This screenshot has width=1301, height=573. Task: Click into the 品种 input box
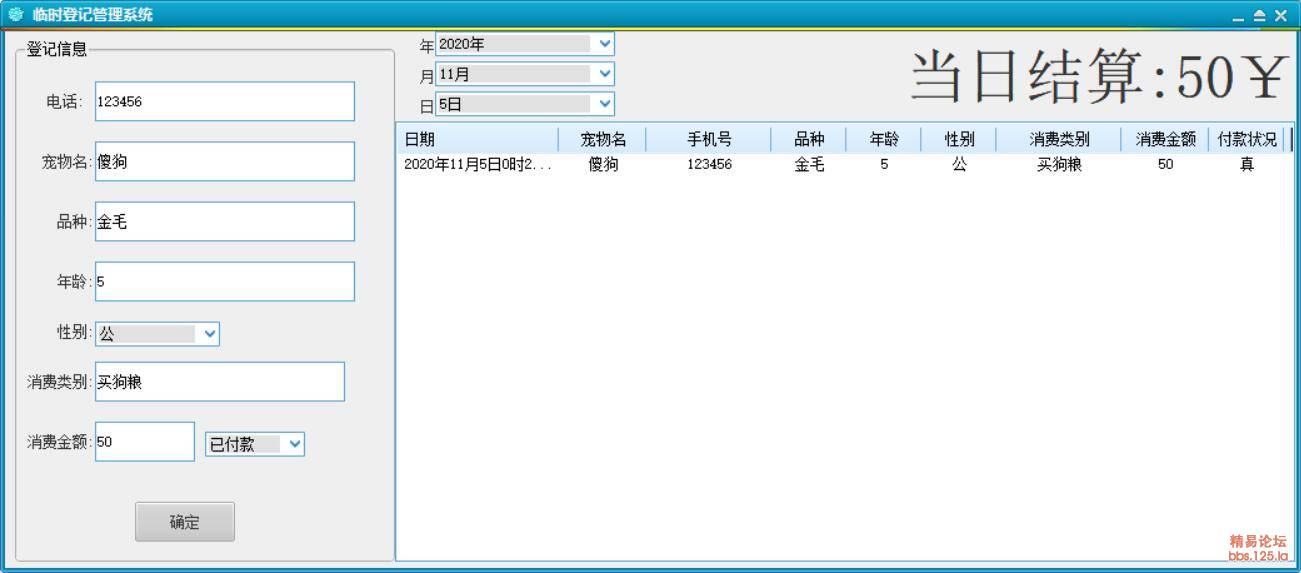224,221
